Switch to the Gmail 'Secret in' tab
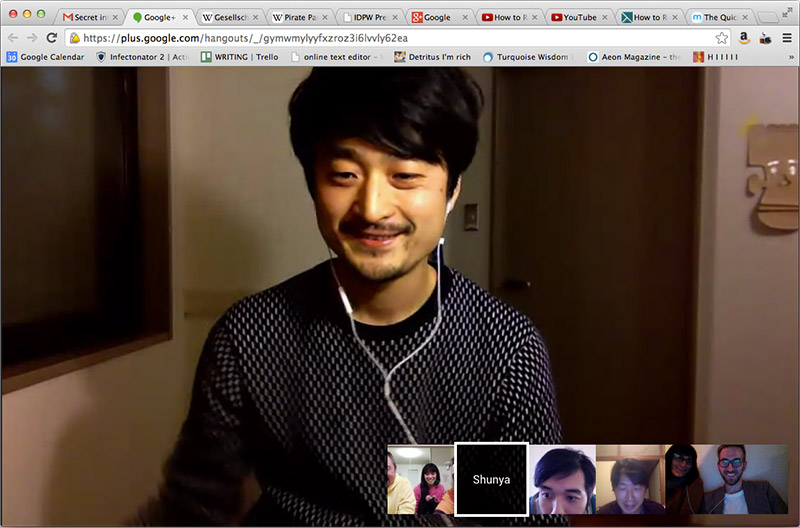The image size is (800, 528). tap(88, 17)
